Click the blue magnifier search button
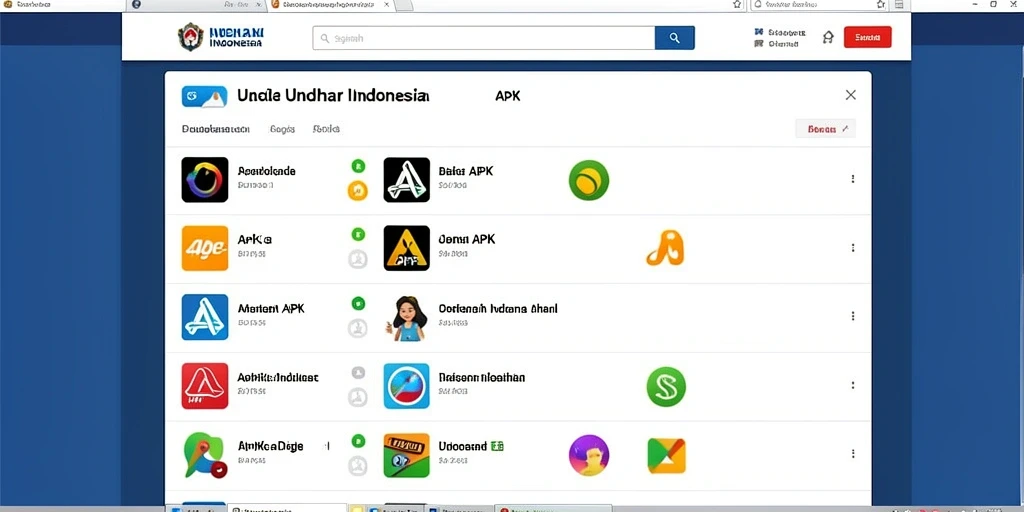 click(x=675, y=38)
